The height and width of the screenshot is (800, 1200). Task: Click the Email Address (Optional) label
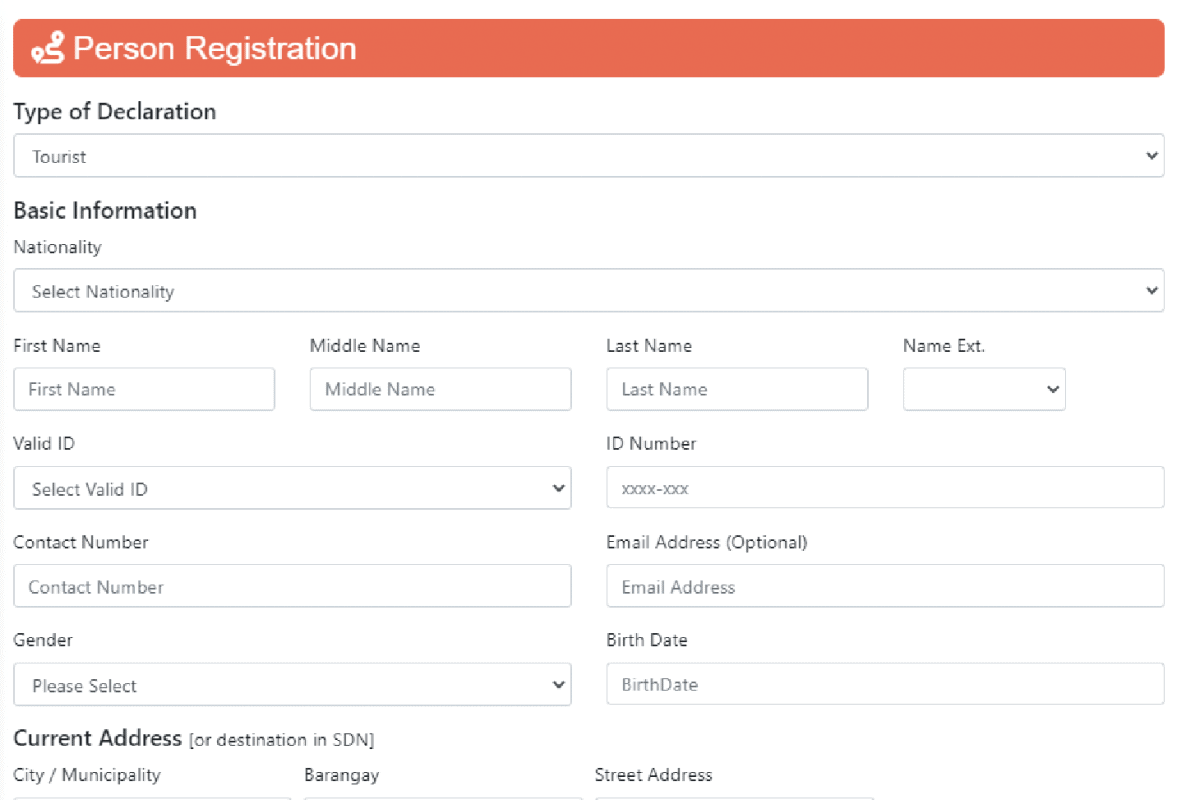coord(706,542)
